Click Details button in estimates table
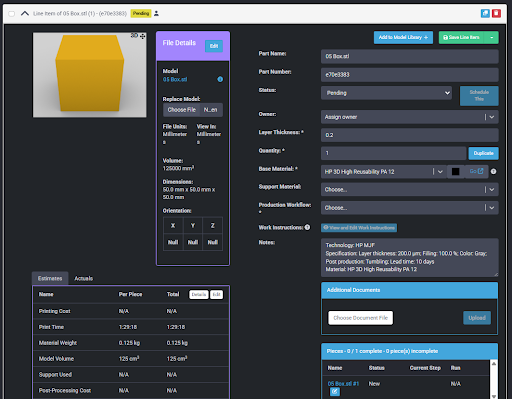 click(x=199, y=295)
